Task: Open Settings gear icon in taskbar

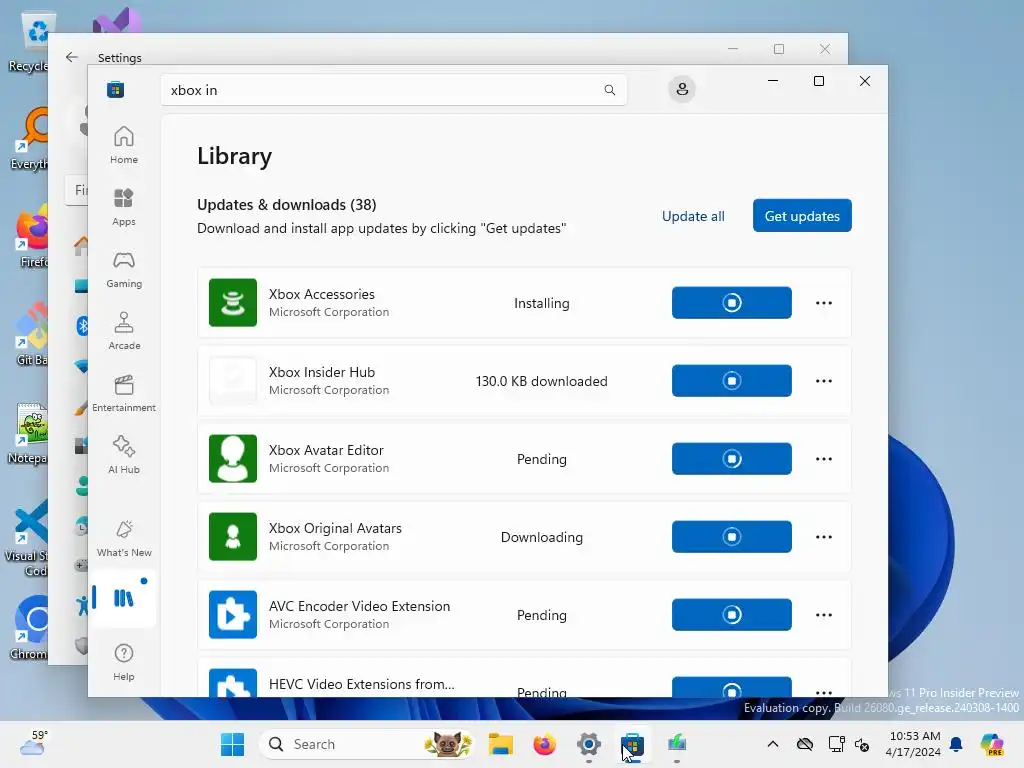Action: pos(588,744)
